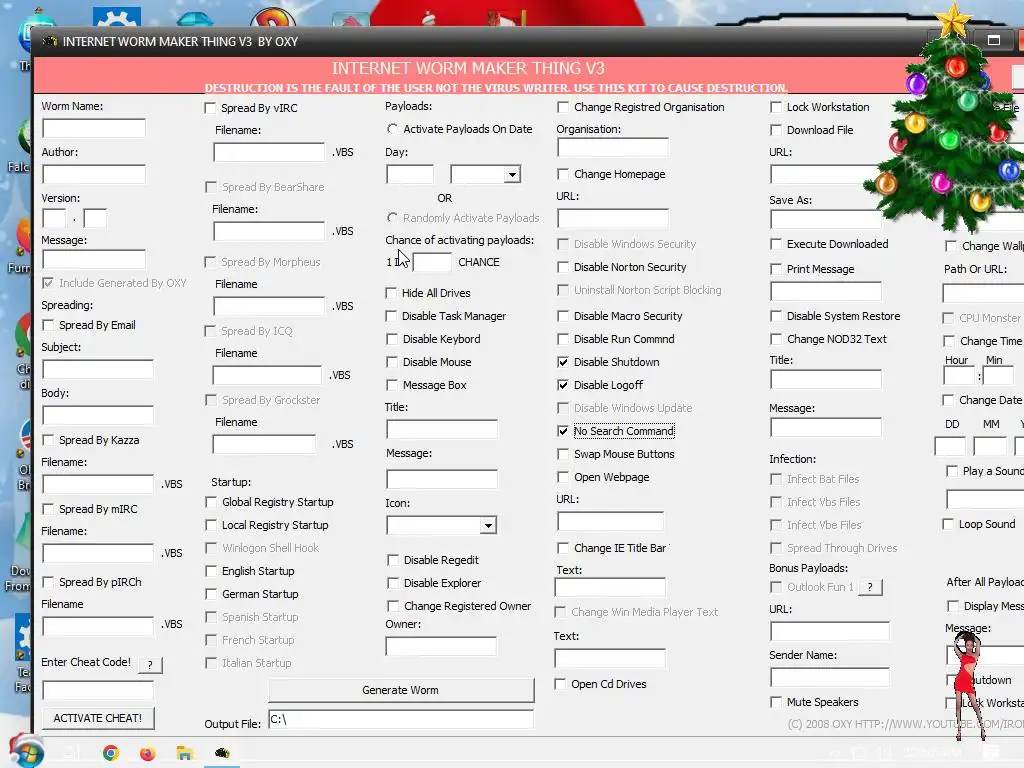The width and height of the screenshot is (1024, 768).
Task: Tick Lock Workstation checkbox
Action: [x=776, y=107]
